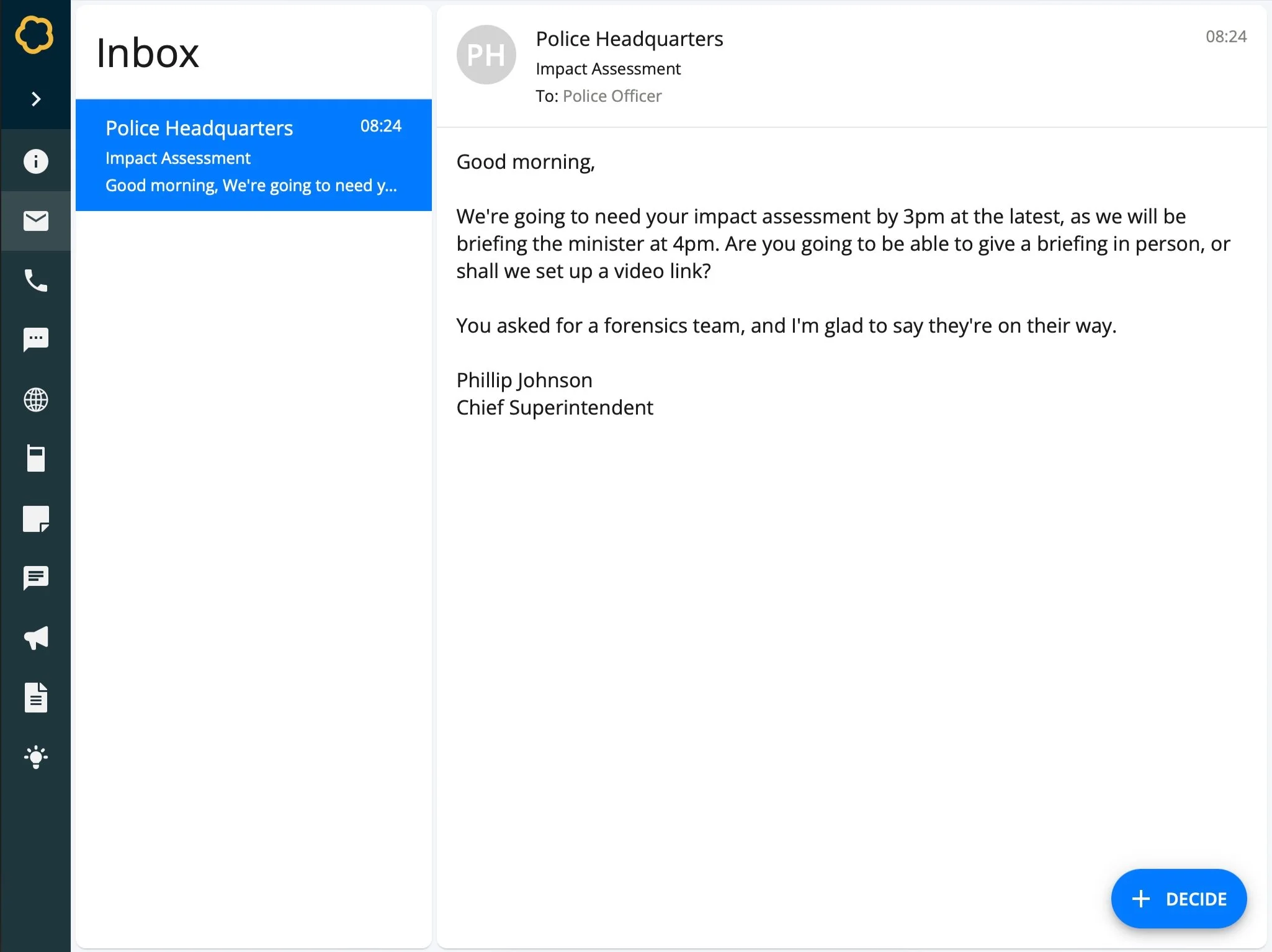The image size is (1272, 952).
Task: Click the Police Officer recipient name
Action: point(612,96)
